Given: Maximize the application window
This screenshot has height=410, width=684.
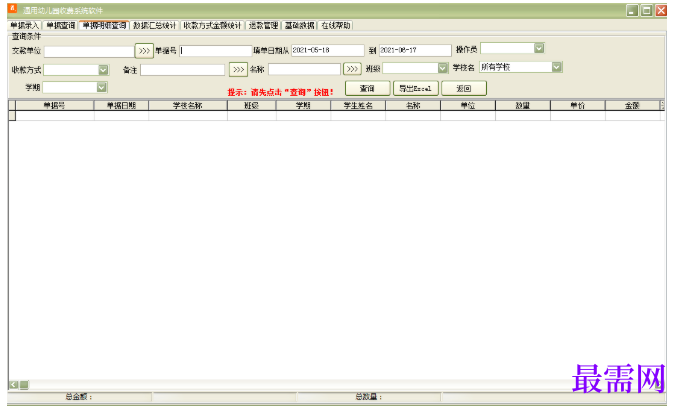Looking at the screenshot, I should pyautogui.click(x=646, y=10).
